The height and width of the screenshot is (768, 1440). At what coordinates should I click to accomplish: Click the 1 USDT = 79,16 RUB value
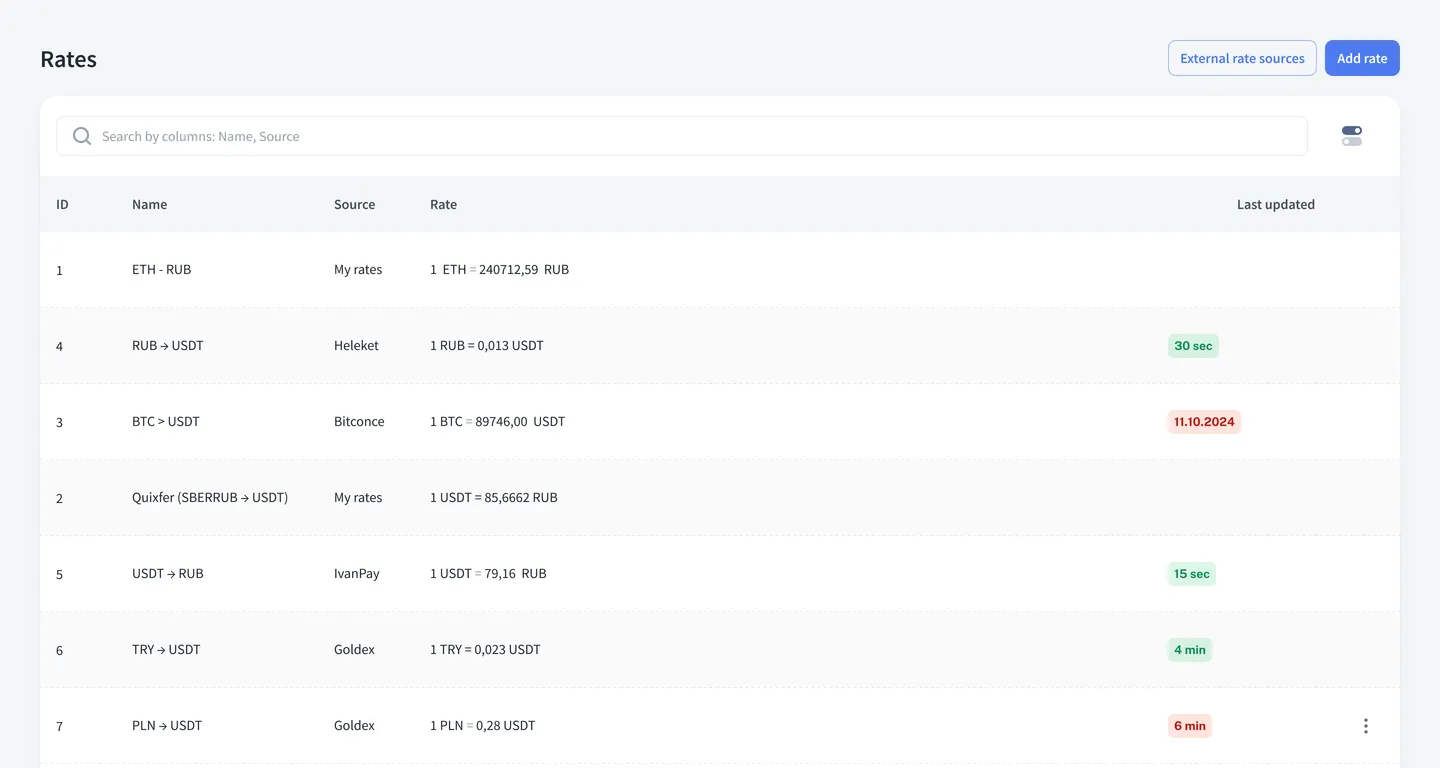click(x=488, y=574)
